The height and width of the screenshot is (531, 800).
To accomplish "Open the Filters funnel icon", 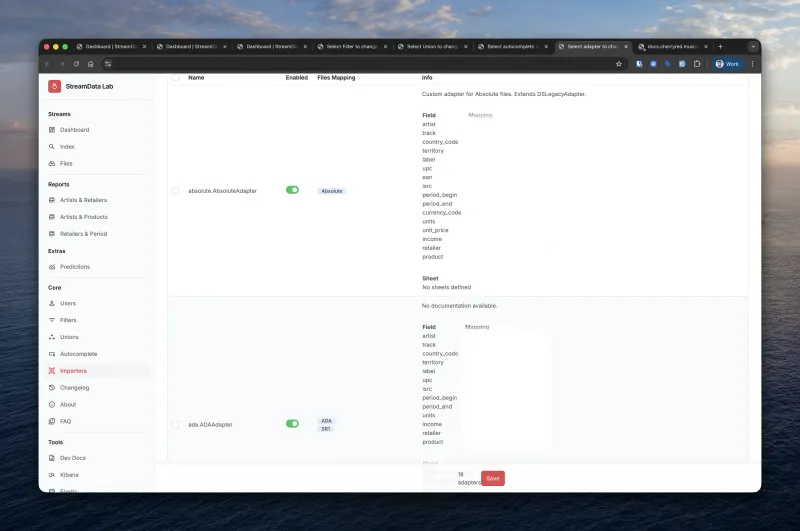I will point(52,320).
